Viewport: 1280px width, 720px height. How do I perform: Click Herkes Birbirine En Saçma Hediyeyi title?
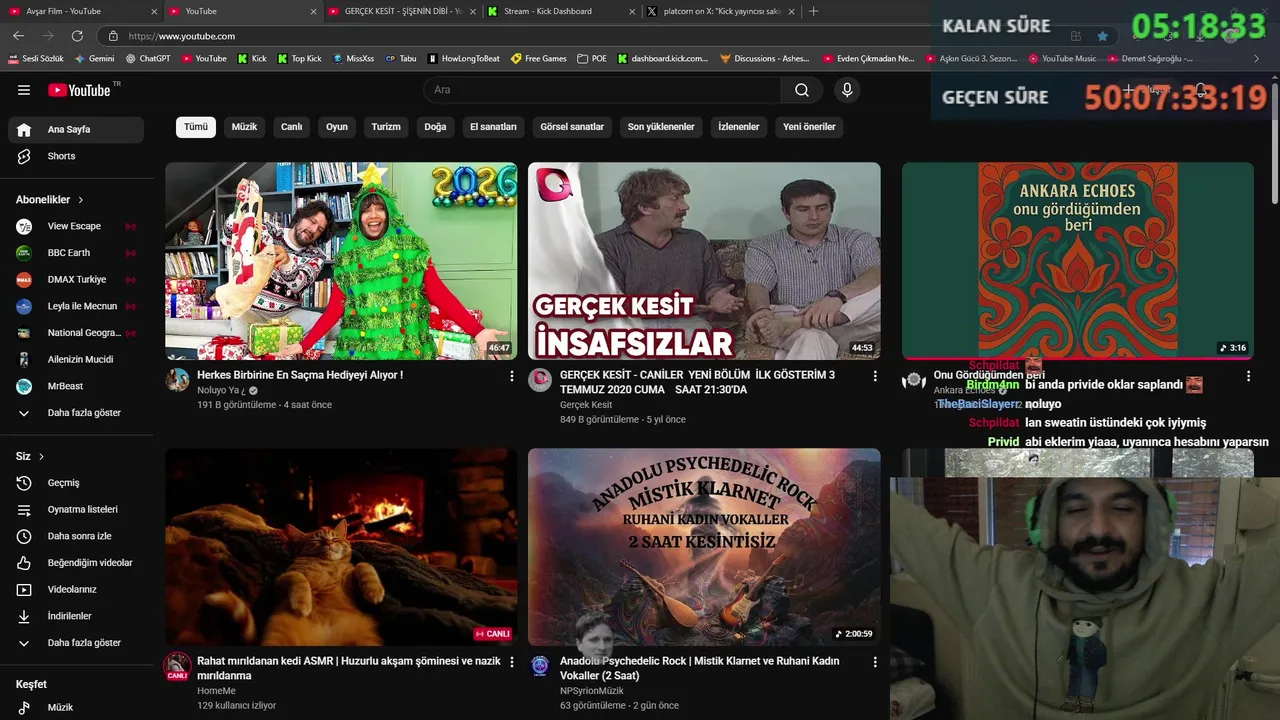[300, 375]
